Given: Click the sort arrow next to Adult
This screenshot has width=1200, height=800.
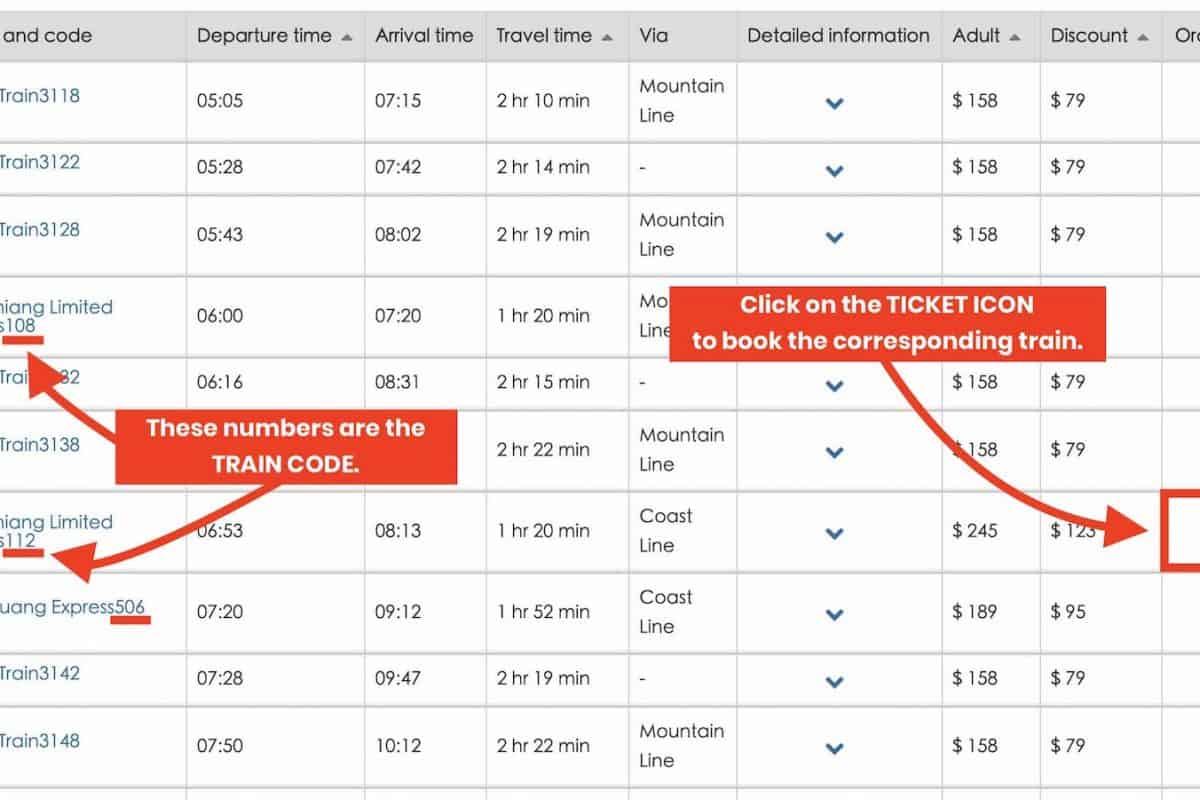Looking at the screenshot, I should [1015, 37].
